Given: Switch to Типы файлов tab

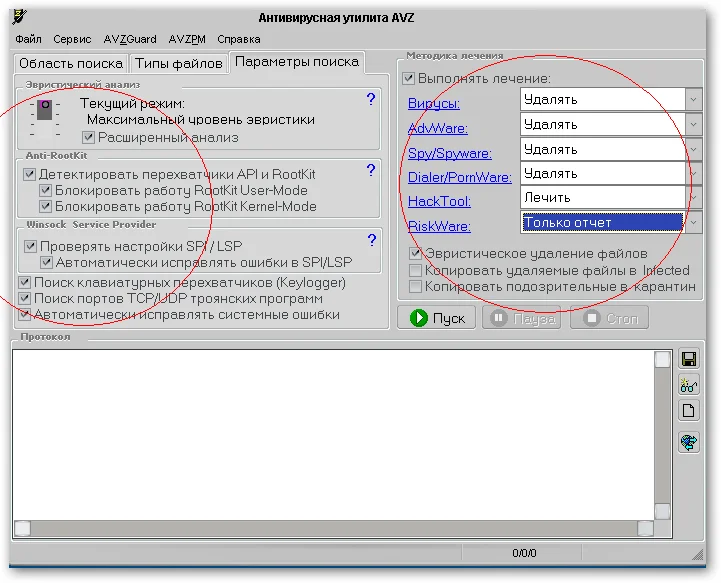Looking at the screenshot, I should point(178,63).
